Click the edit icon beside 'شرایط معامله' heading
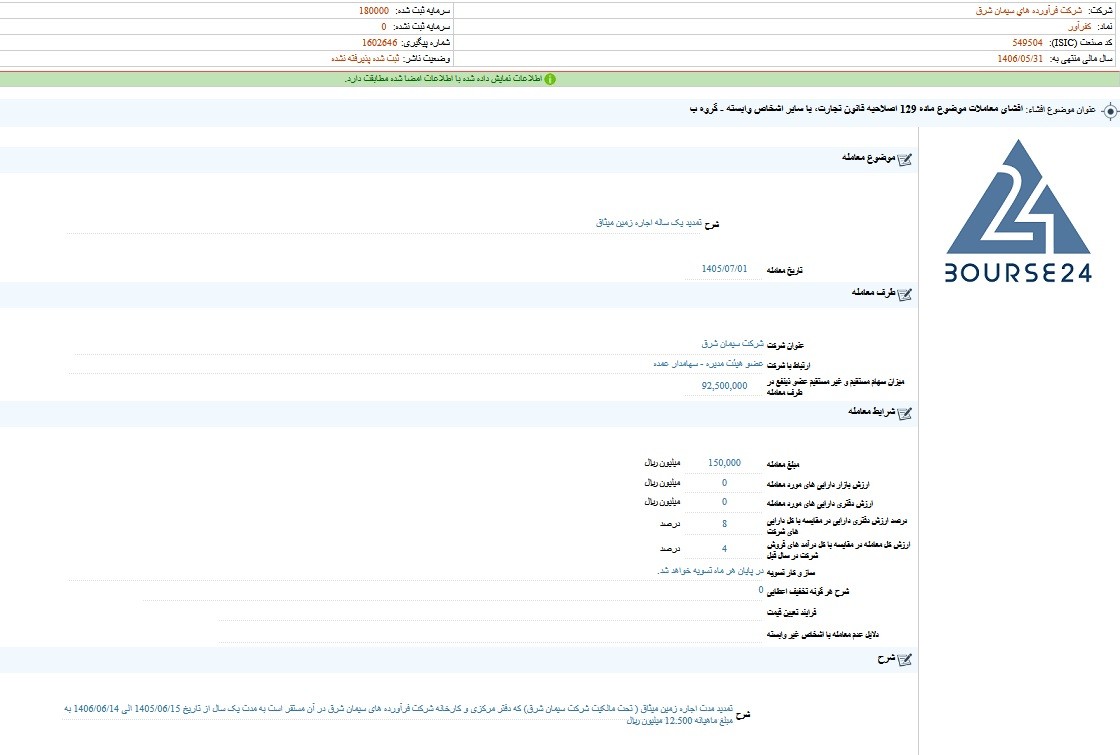This screenshot has height=755, width=1120. pos(904,413)
